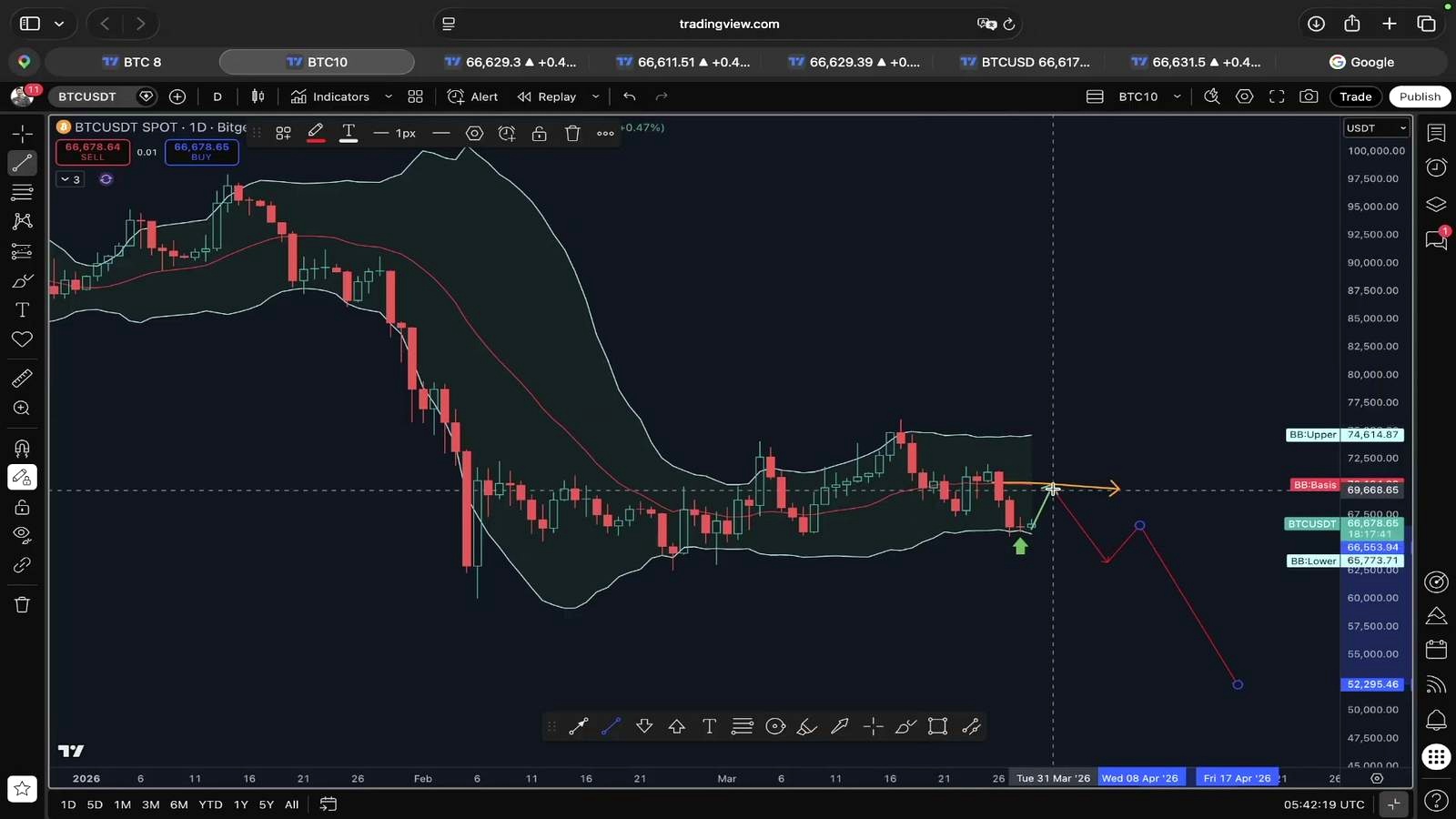
Task: Click the BUY price button
Action: [202, 151]
